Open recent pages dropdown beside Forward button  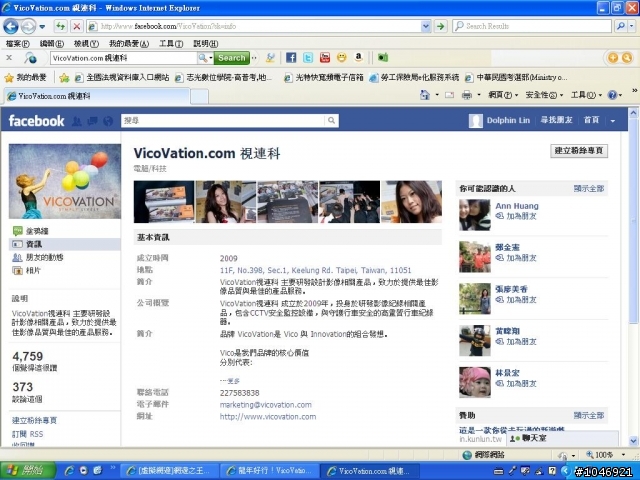[x=42, y=27]
